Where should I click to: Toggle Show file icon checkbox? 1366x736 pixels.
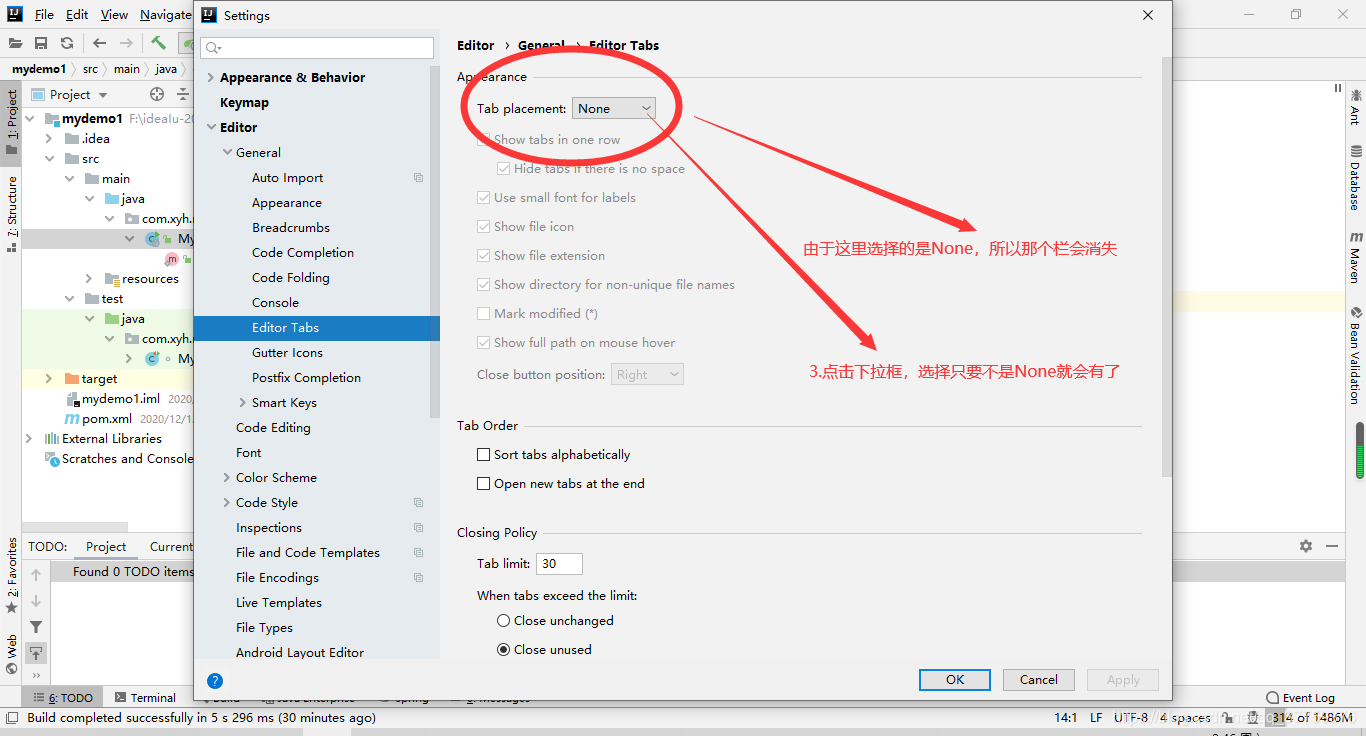(484, 227)
